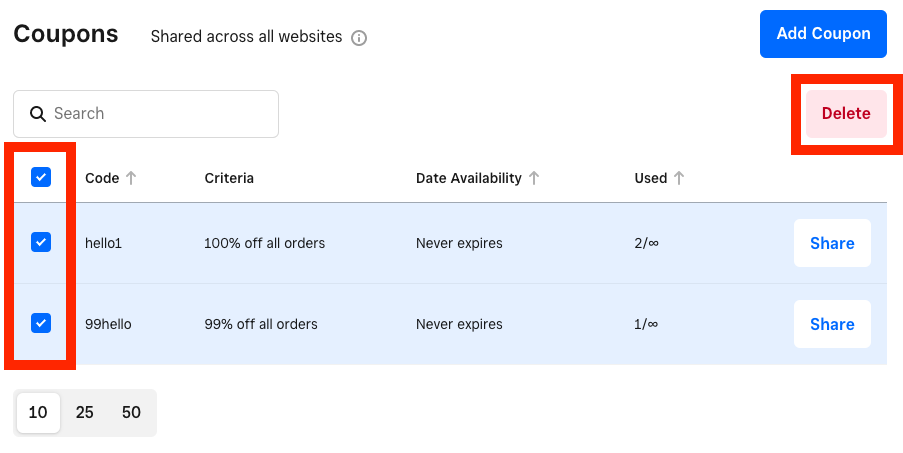Focus the coupon Search field
The width and height of the screenshot is (903, 453).
(160, 114)
